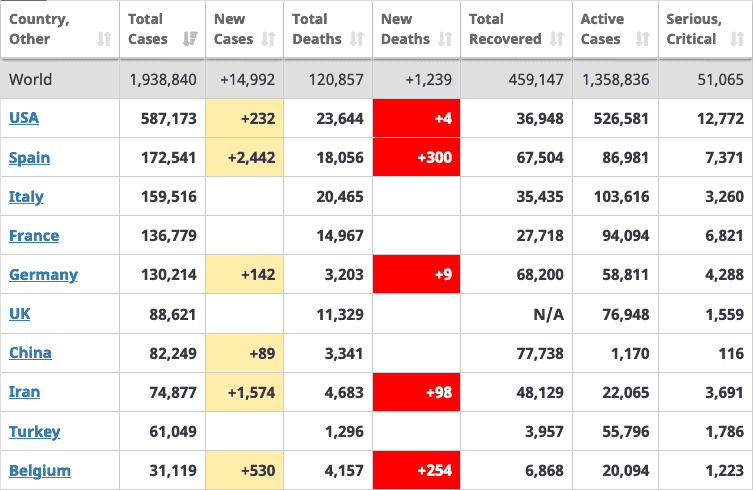Select Turkey total cases 61,049

pos(173,431)
